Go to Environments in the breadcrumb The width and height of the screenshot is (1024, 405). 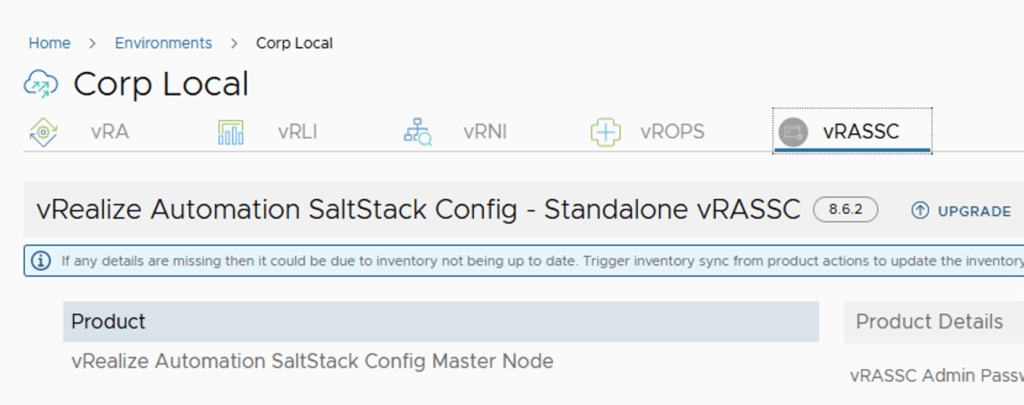(x=163, y=43)
